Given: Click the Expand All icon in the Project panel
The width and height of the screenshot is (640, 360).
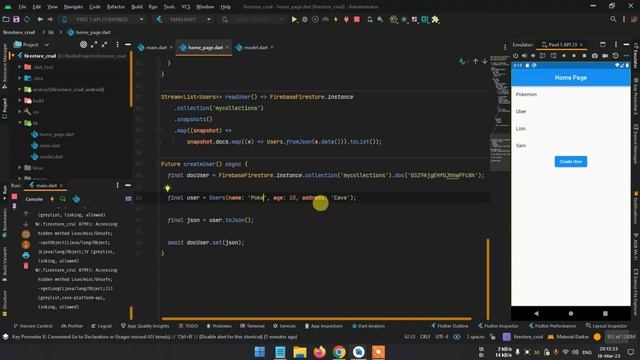Looking at the screenshot, I should point(94,44).
